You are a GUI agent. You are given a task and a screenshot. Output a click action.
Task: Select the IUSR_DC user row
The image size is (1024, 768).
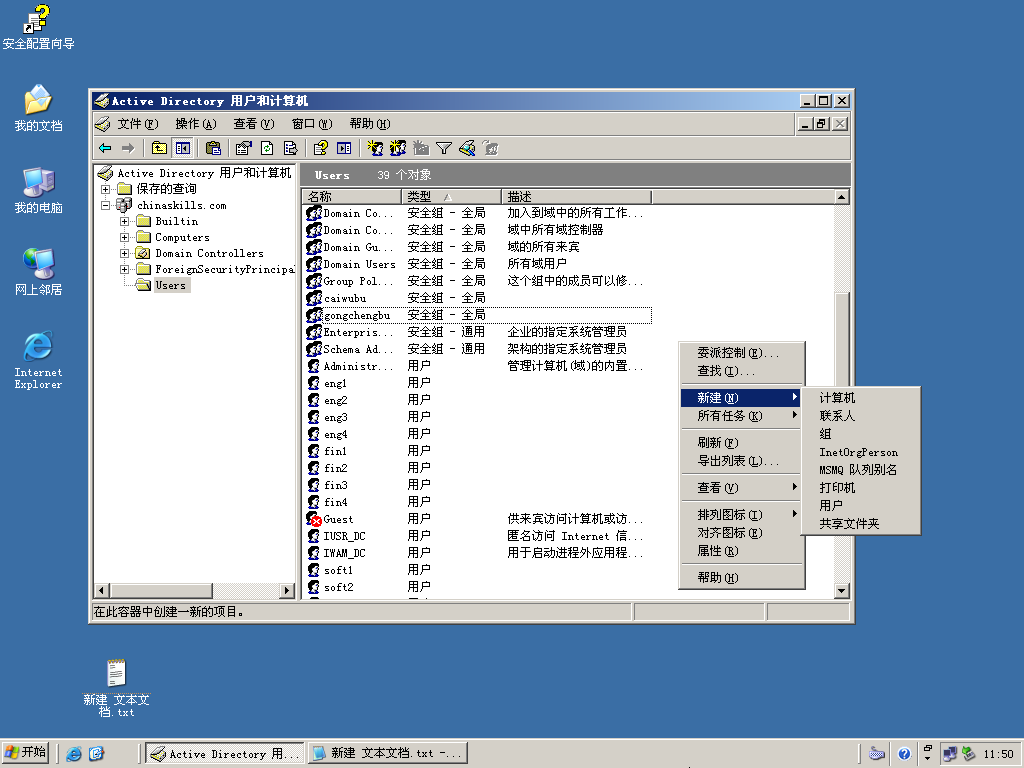click(478, 536)
